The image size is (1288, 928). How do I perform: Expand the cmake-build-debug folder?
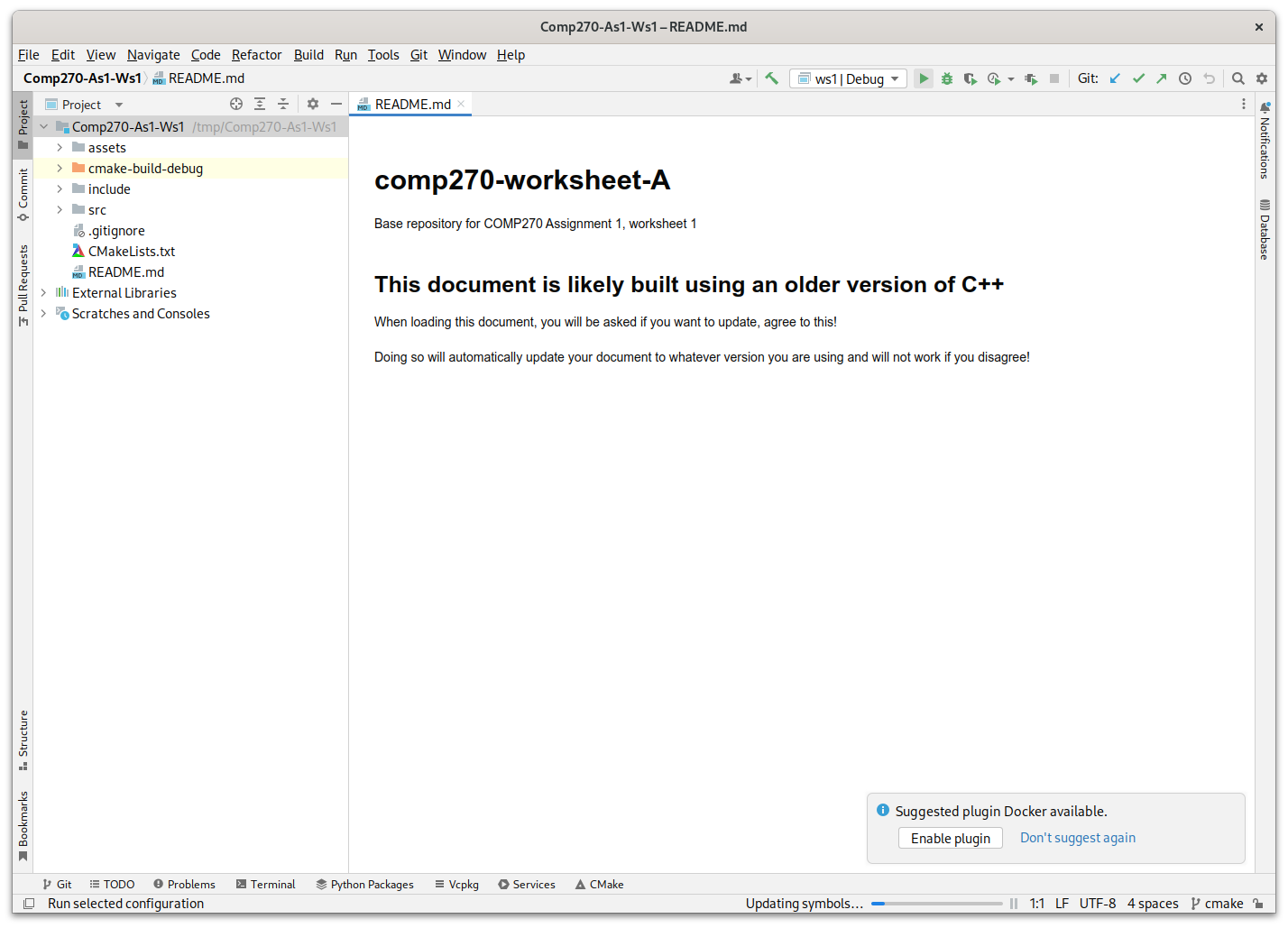[60, 168]
